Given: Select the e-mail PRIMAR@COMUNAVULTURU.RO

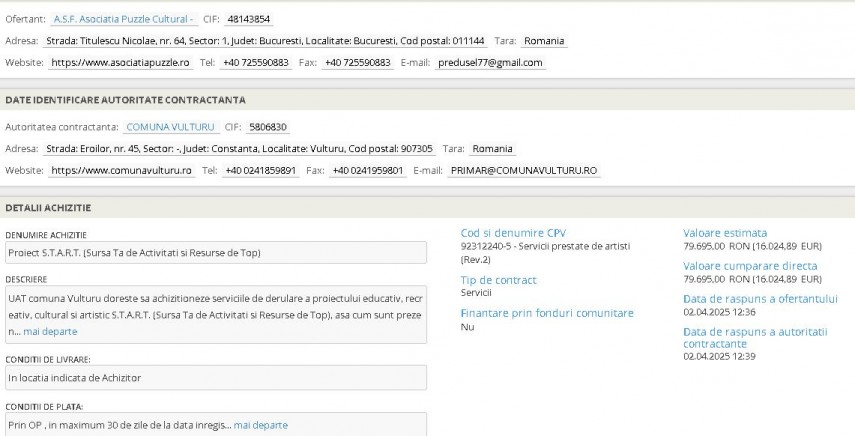Looking at the screenshot, I should [524, 171].
